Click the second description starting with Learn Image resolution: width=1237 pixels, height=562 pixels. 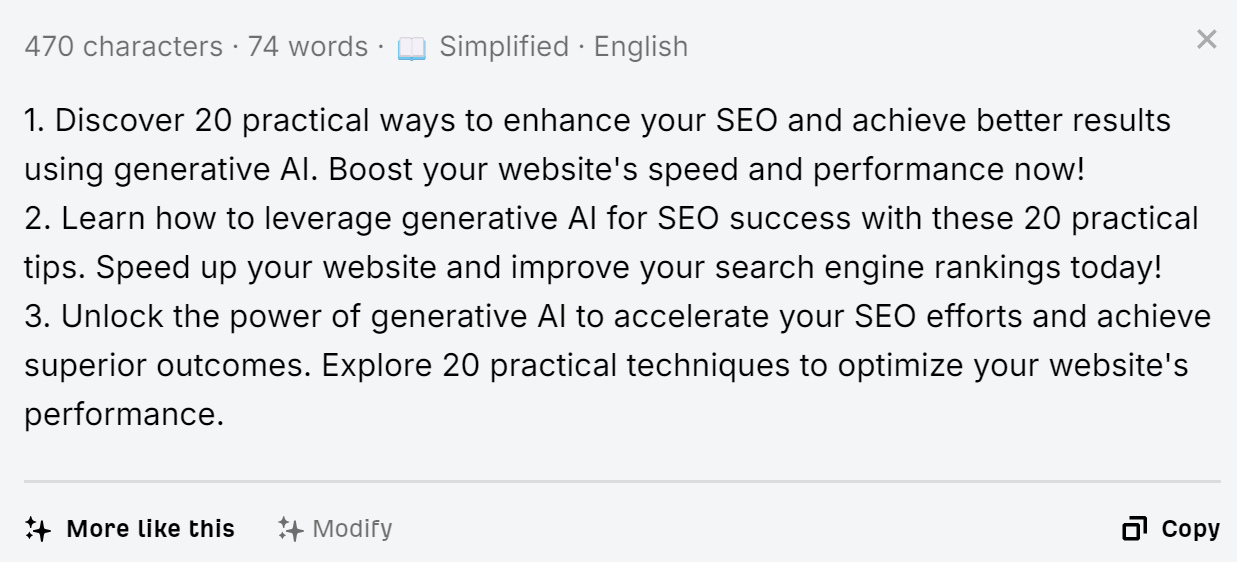pyautogui.click(x=611, y=218)
